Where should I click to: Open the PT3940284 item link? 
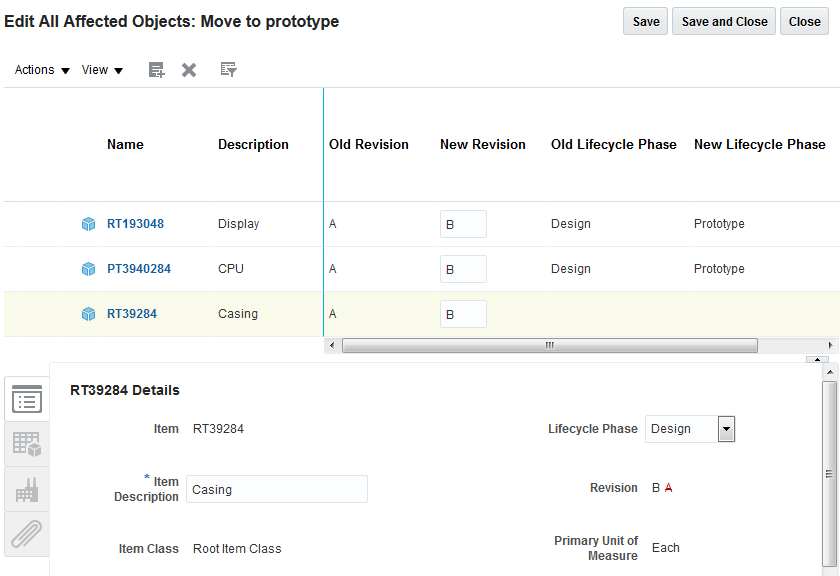point(139,269)
